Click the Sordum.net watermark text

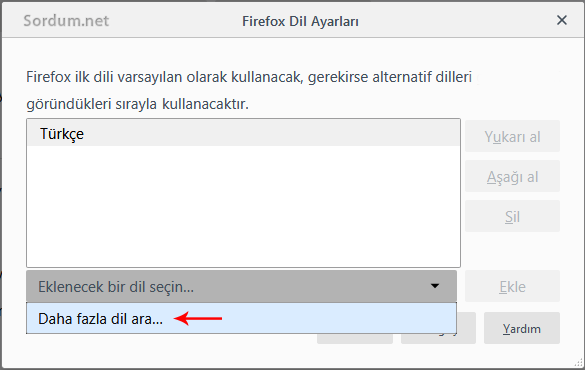[66, 21]
